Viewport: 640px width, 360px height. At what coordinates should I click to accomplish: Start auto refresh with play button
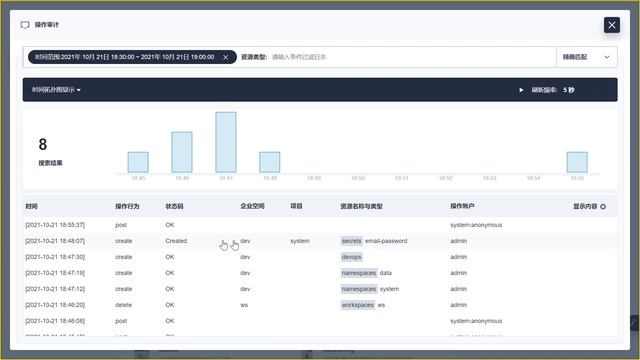tap(521, 90)
